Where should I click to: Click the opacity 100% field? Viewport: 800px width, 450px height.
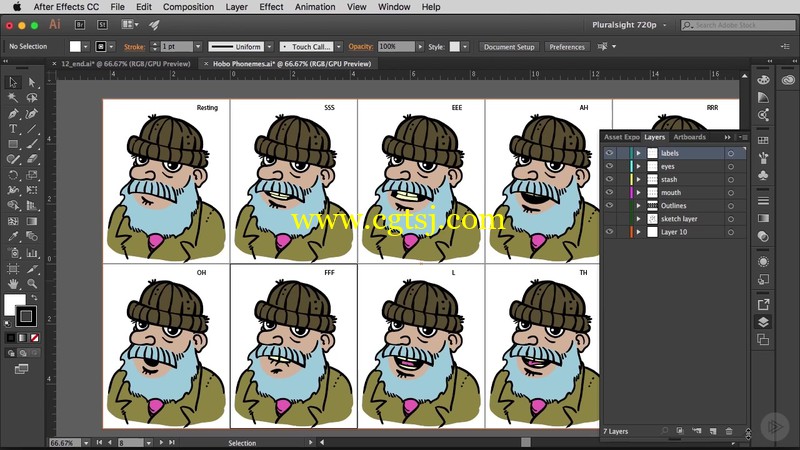(396, 46)
